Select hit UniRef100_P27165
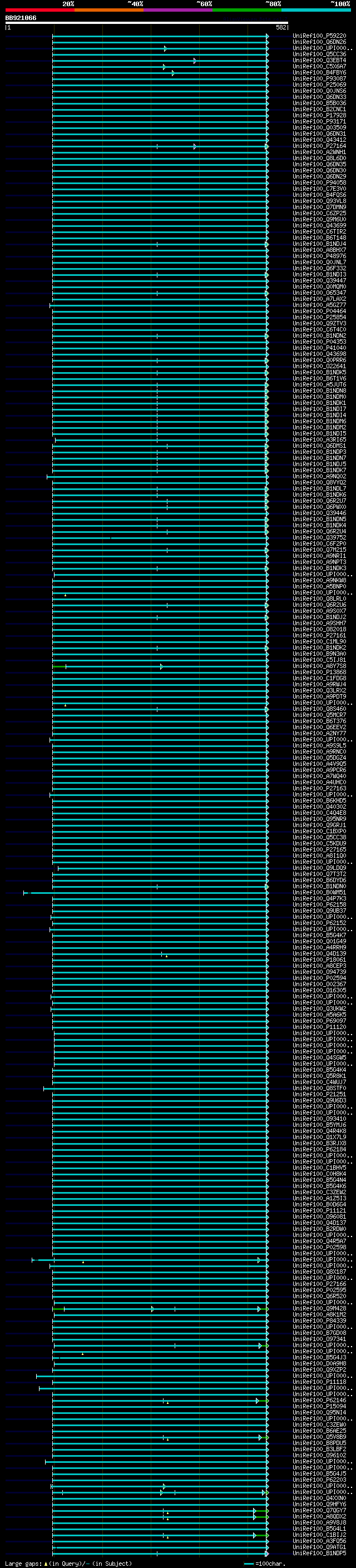The width and height of the screenshot is (356, 1568). point(319,849)
